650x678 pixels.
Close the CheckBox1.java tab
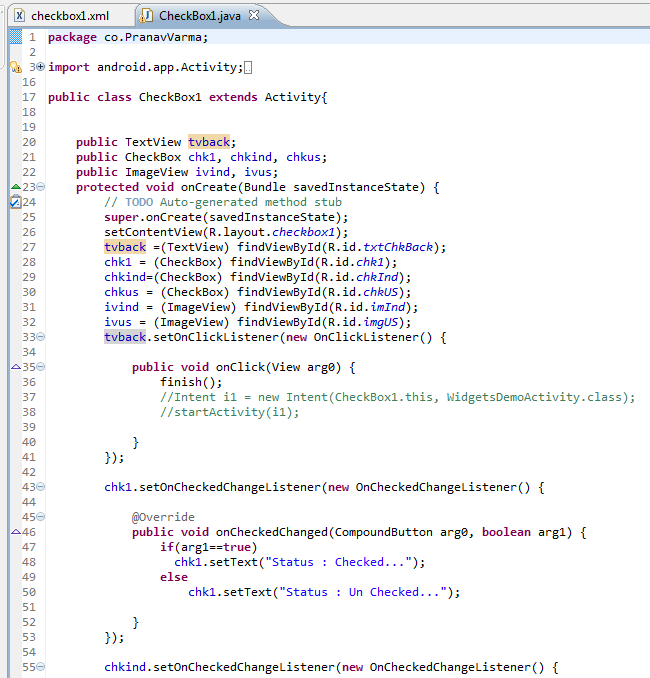coord(254,16)
